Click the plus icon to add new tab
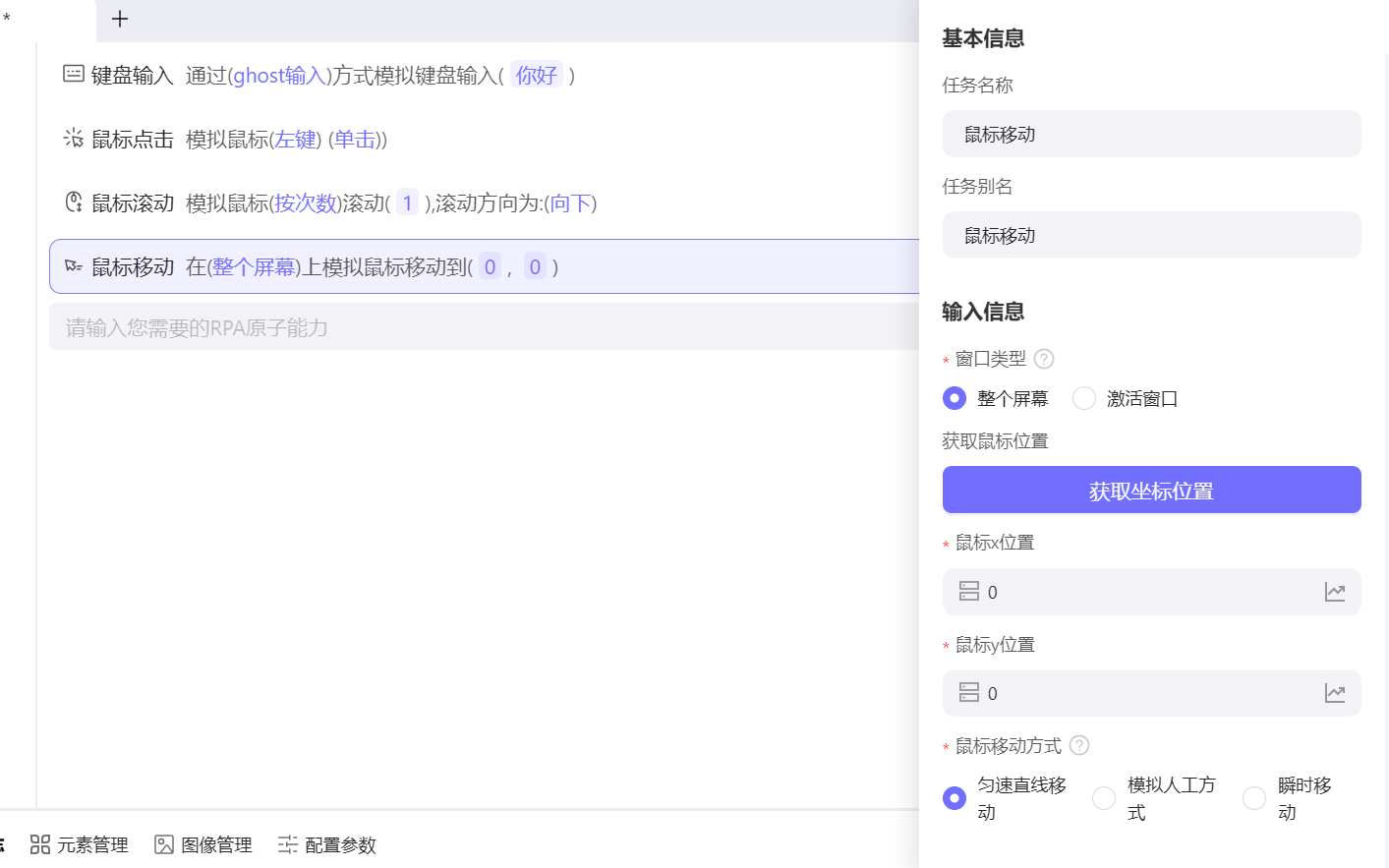Viewport: 1389px width, 868px height. pos(120,19)
